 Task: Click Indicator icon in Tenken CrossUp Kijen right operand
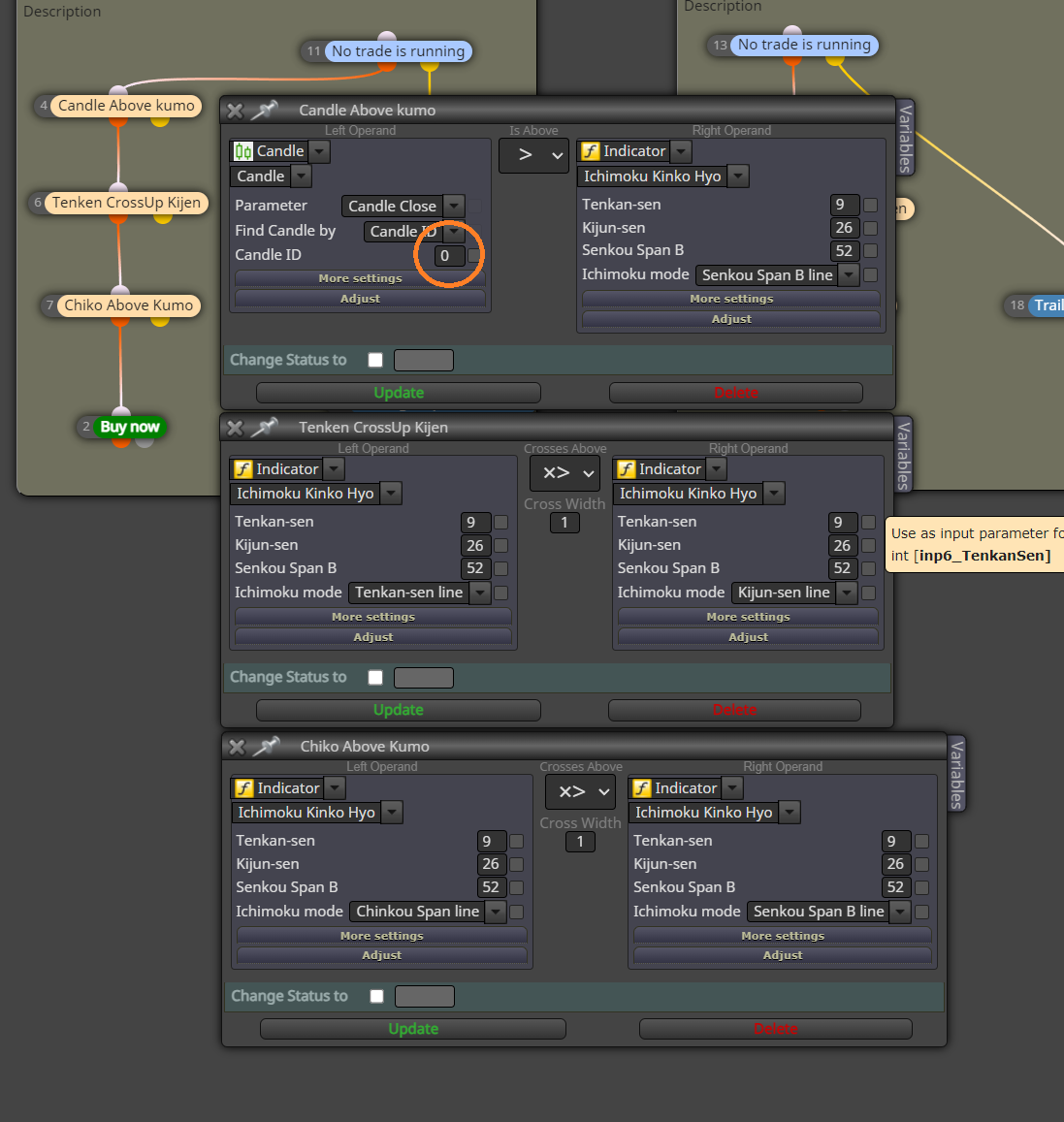pyautogui.click(x=627, y=468)
